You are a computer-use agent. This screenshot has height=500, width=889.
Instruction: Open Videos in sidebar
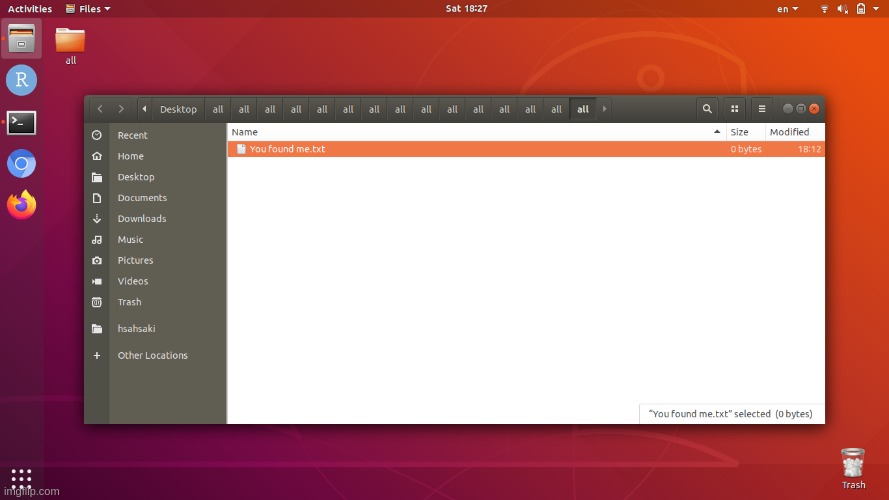(x=155, y=281)
